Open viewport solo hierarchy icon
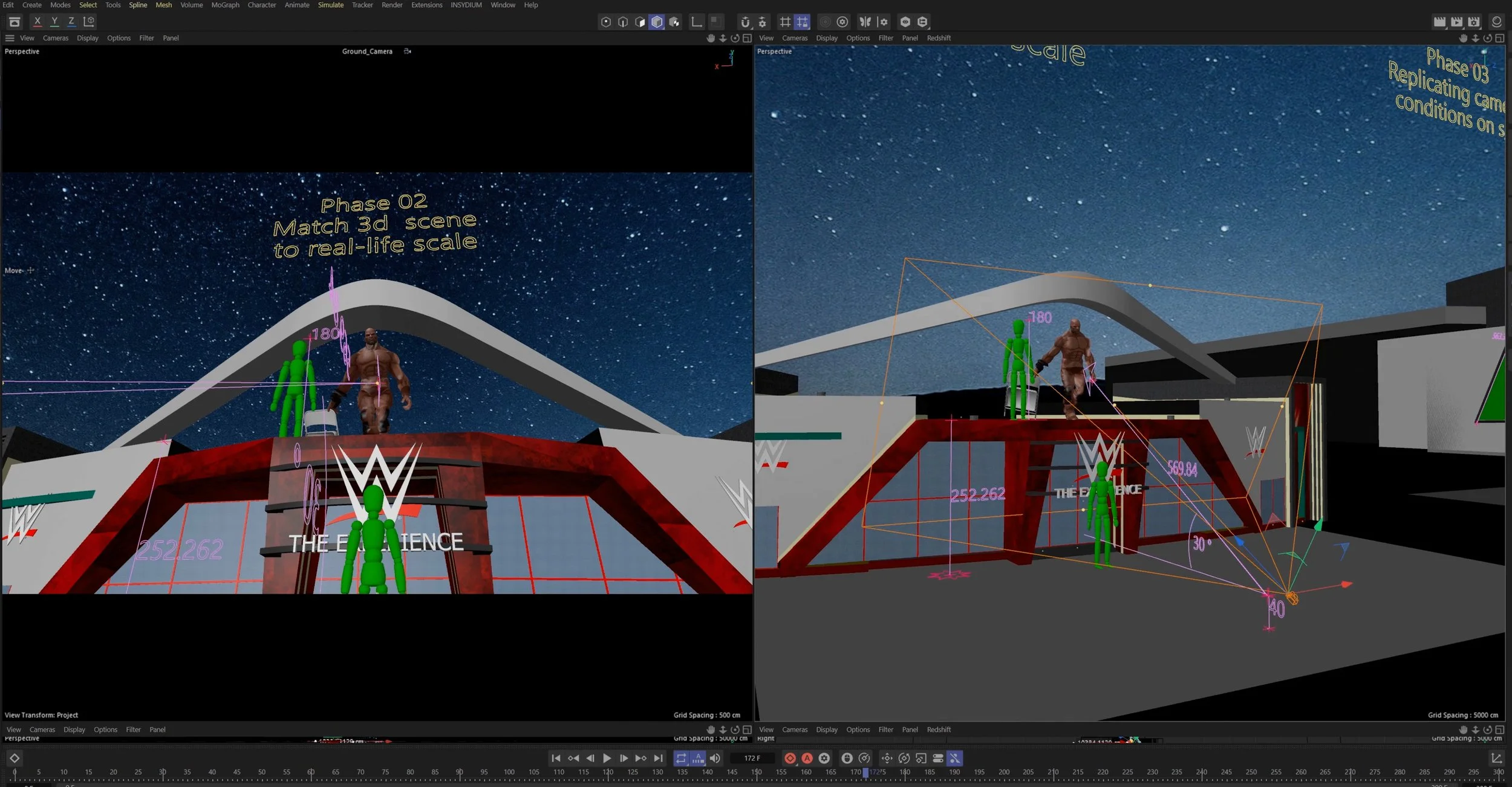 (x=922, y=22)
